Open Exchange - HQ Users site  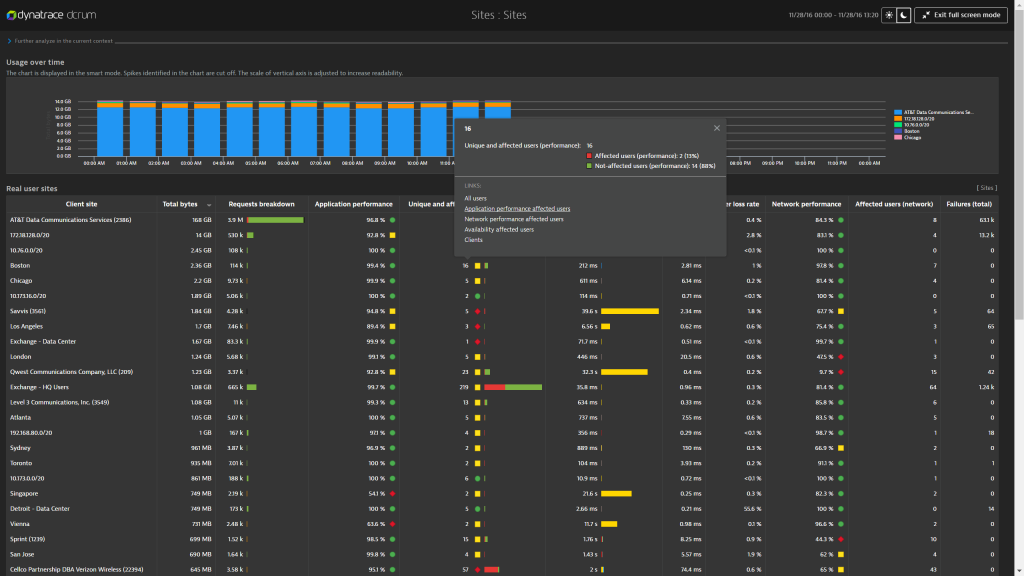pos(39,387)
